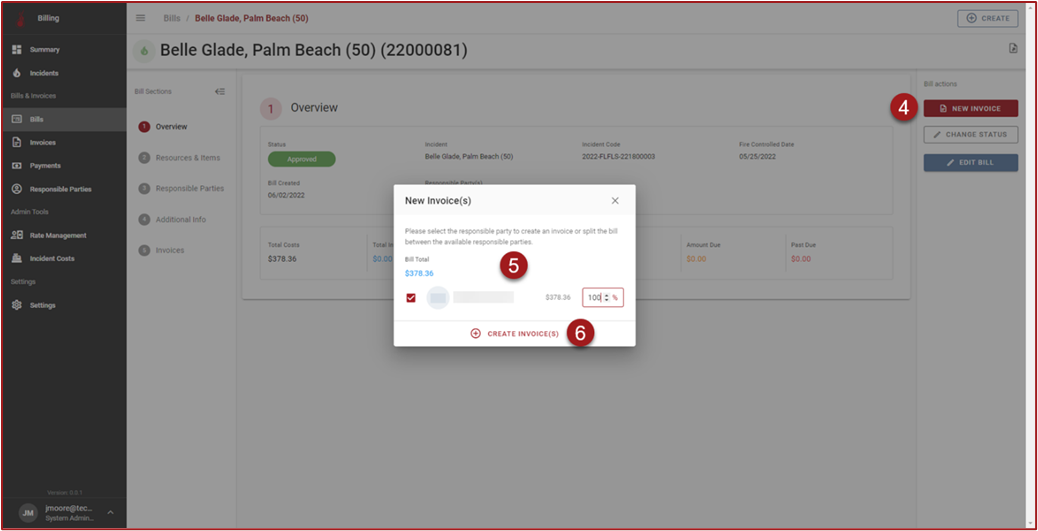
Task: Go to Incidents in sidebar
Action: pos(44,73)
